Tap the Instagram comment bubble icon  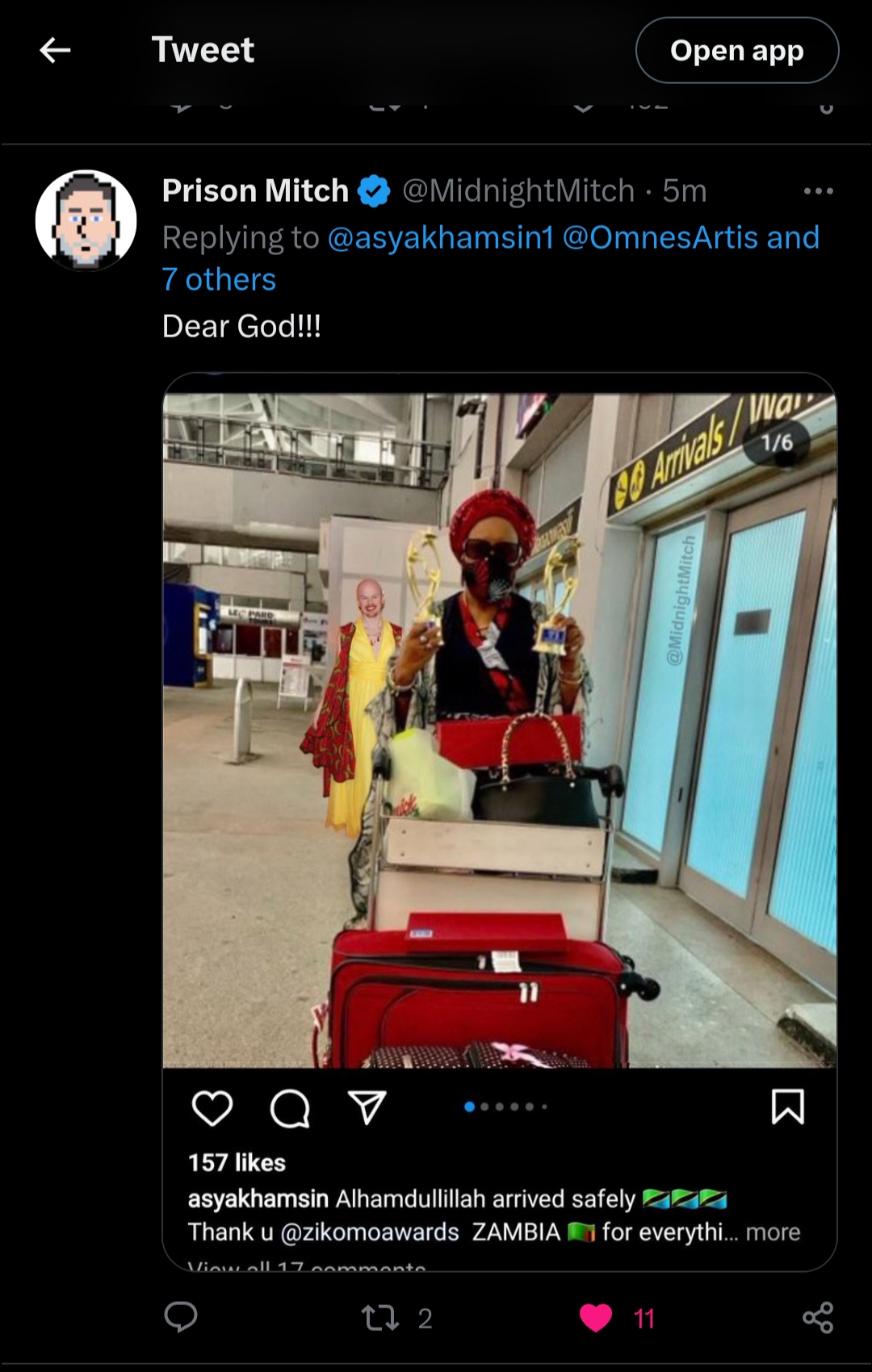[290, 1107]
